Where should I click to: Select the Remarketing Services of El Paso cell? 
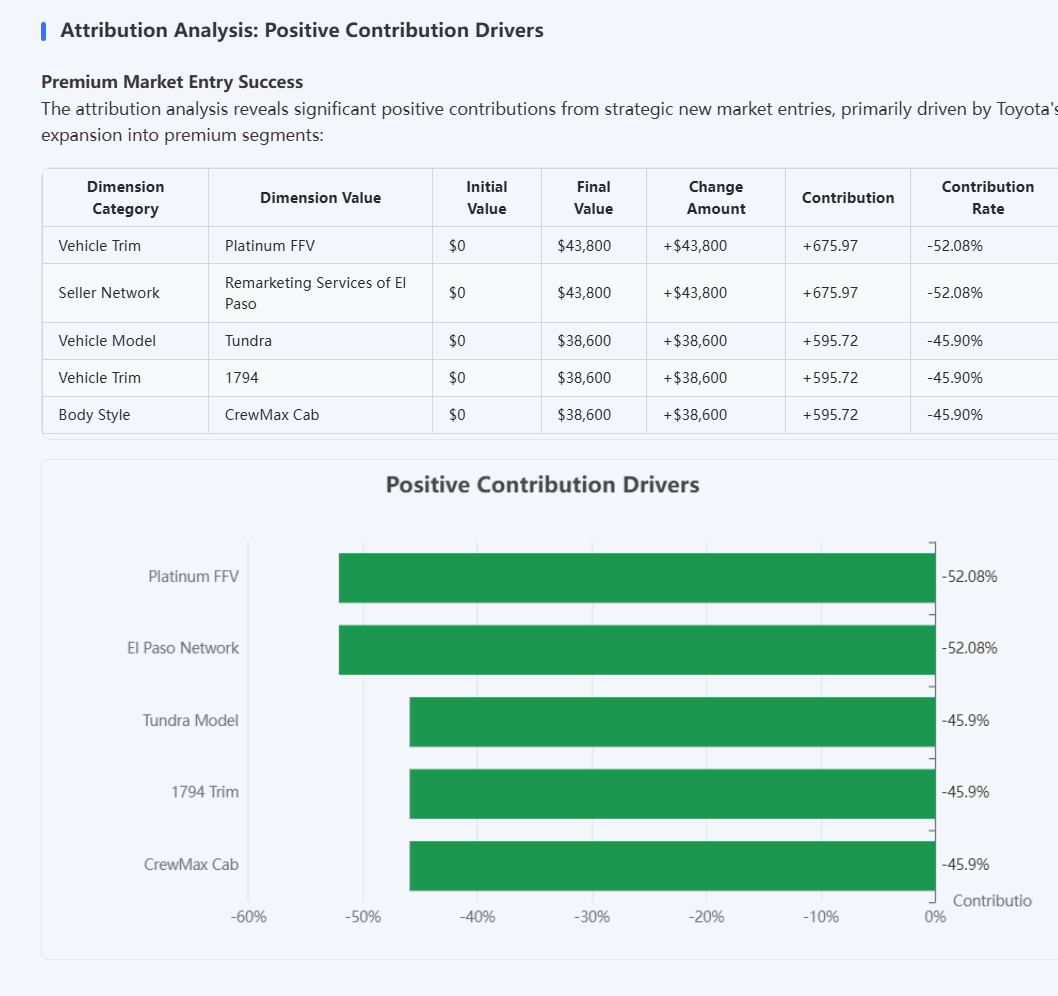click(x=318, y=292)
